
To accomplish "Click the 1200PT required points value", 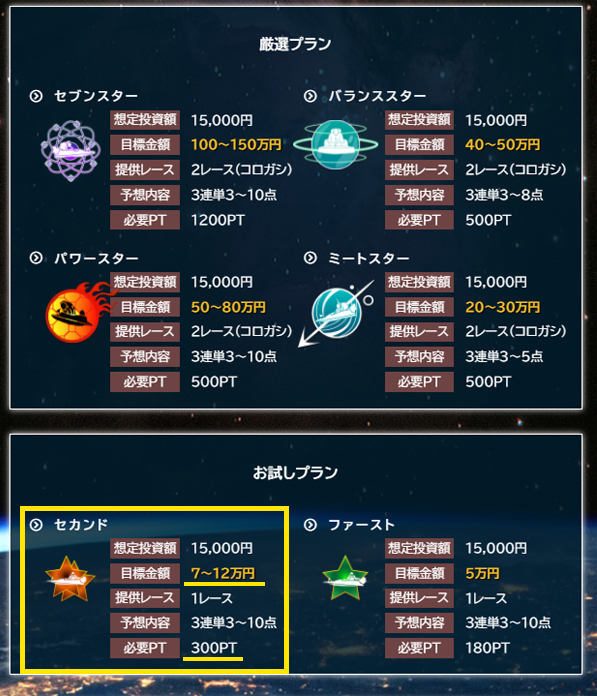I will (x=217, y=220).
